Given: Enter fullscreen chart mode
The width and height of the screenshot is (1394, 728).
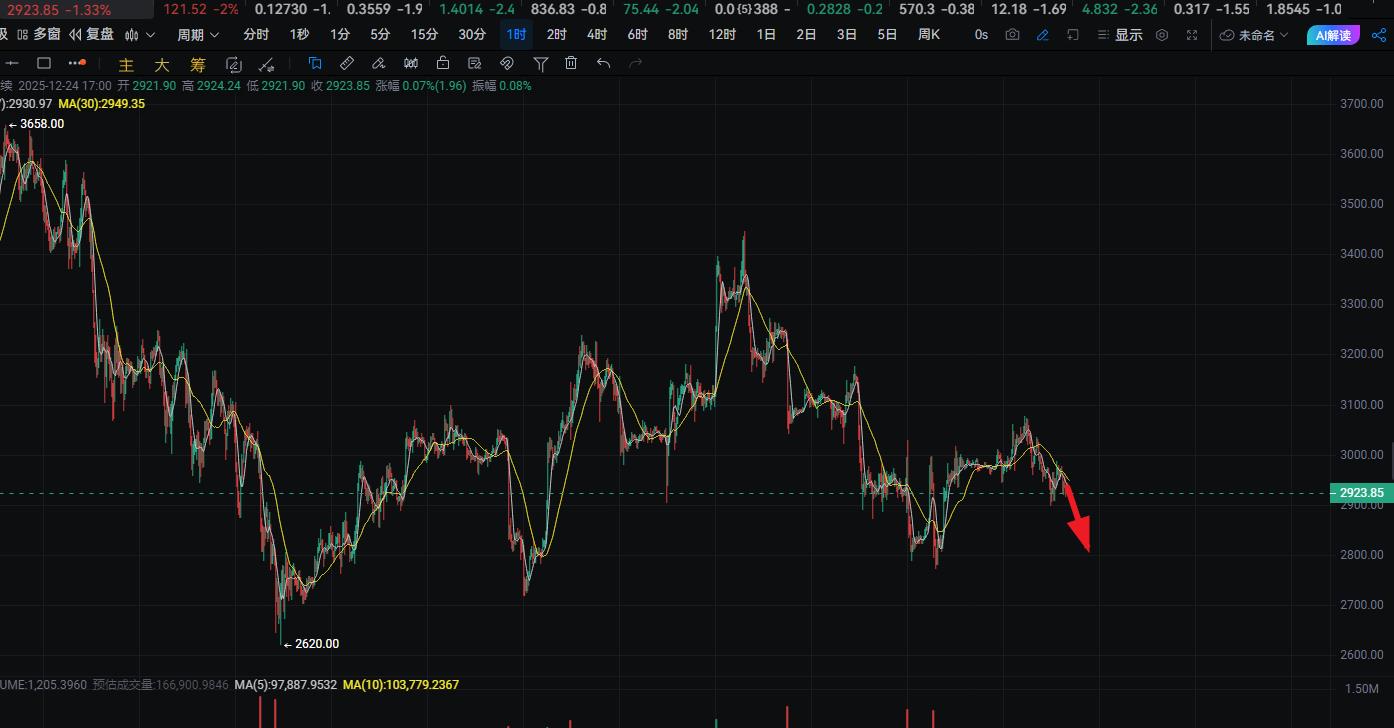Looking at the screenshot, I should pos(1191,35).
